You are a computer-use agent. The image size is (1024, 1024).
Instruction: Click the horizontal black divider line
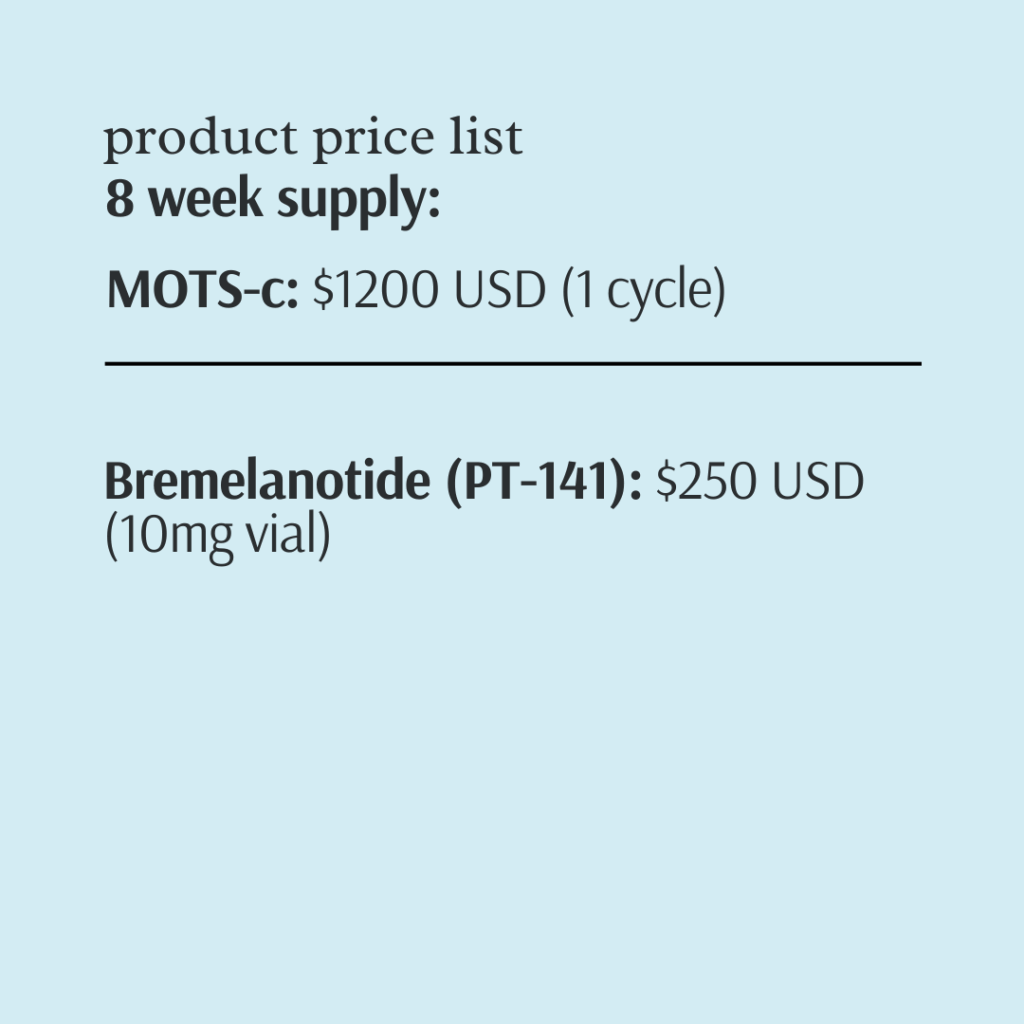pos(513,363)
